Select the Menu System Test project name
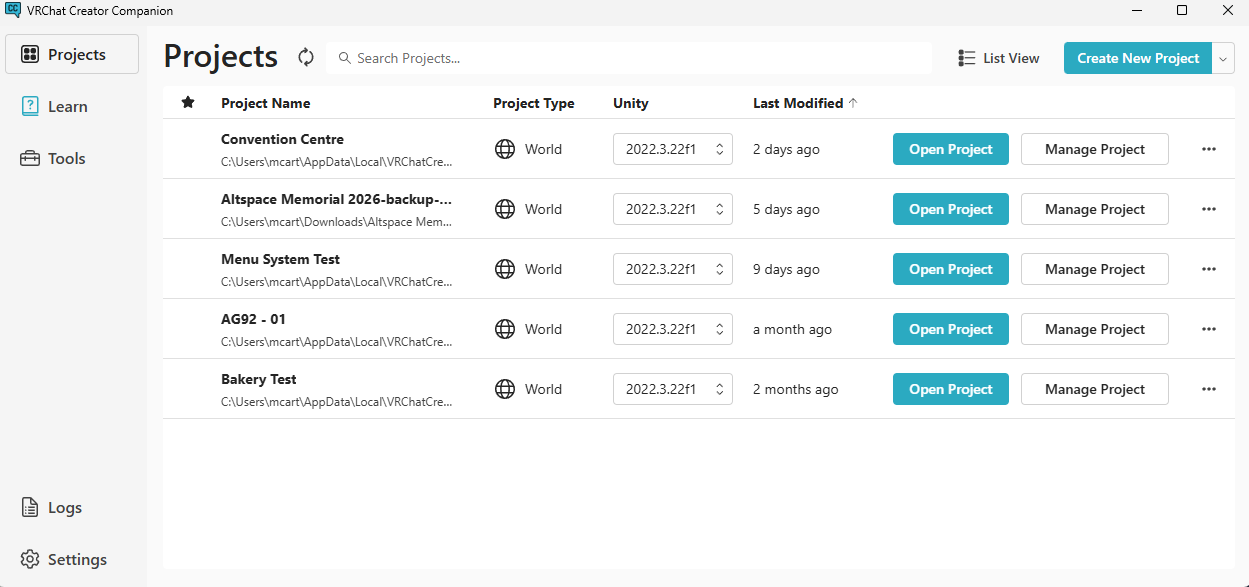 point(280,259)
